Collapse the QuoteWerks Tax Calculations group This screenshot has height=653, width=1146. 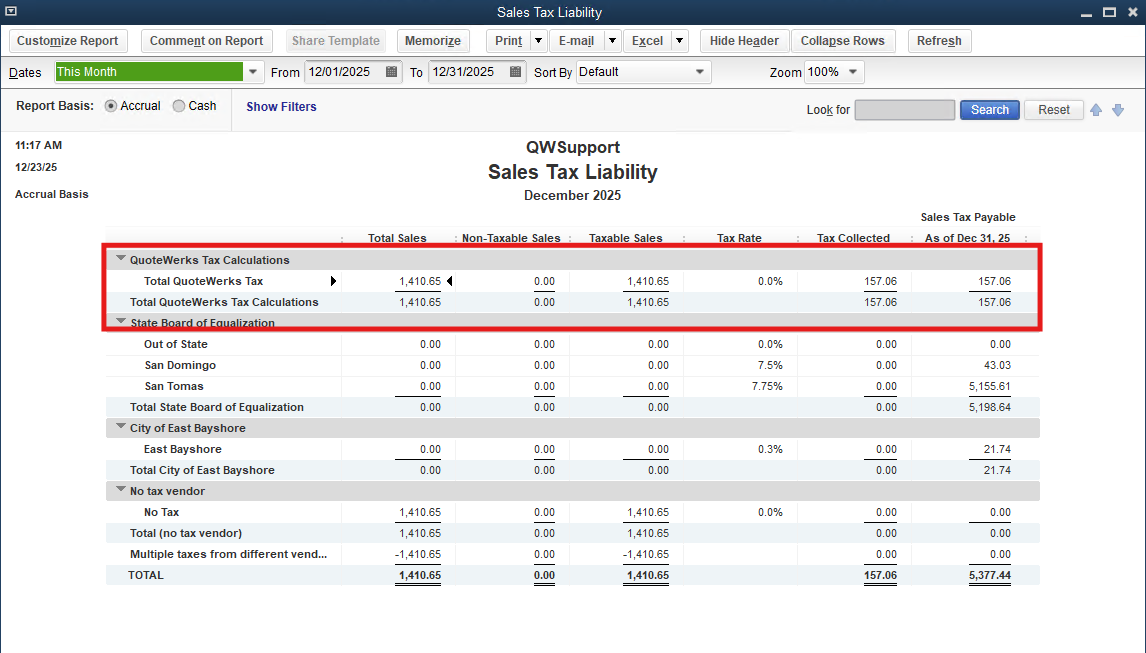(121, 259)
